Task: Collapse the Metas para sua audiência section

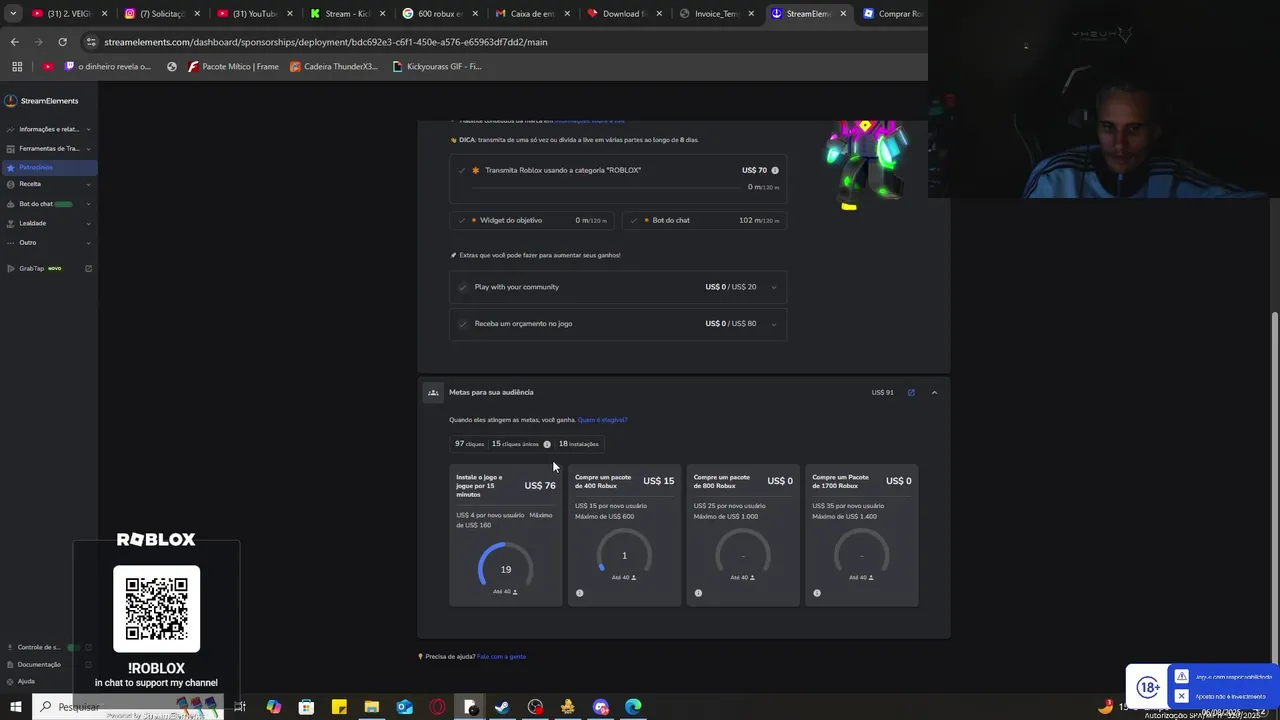Action: (934, 392)
